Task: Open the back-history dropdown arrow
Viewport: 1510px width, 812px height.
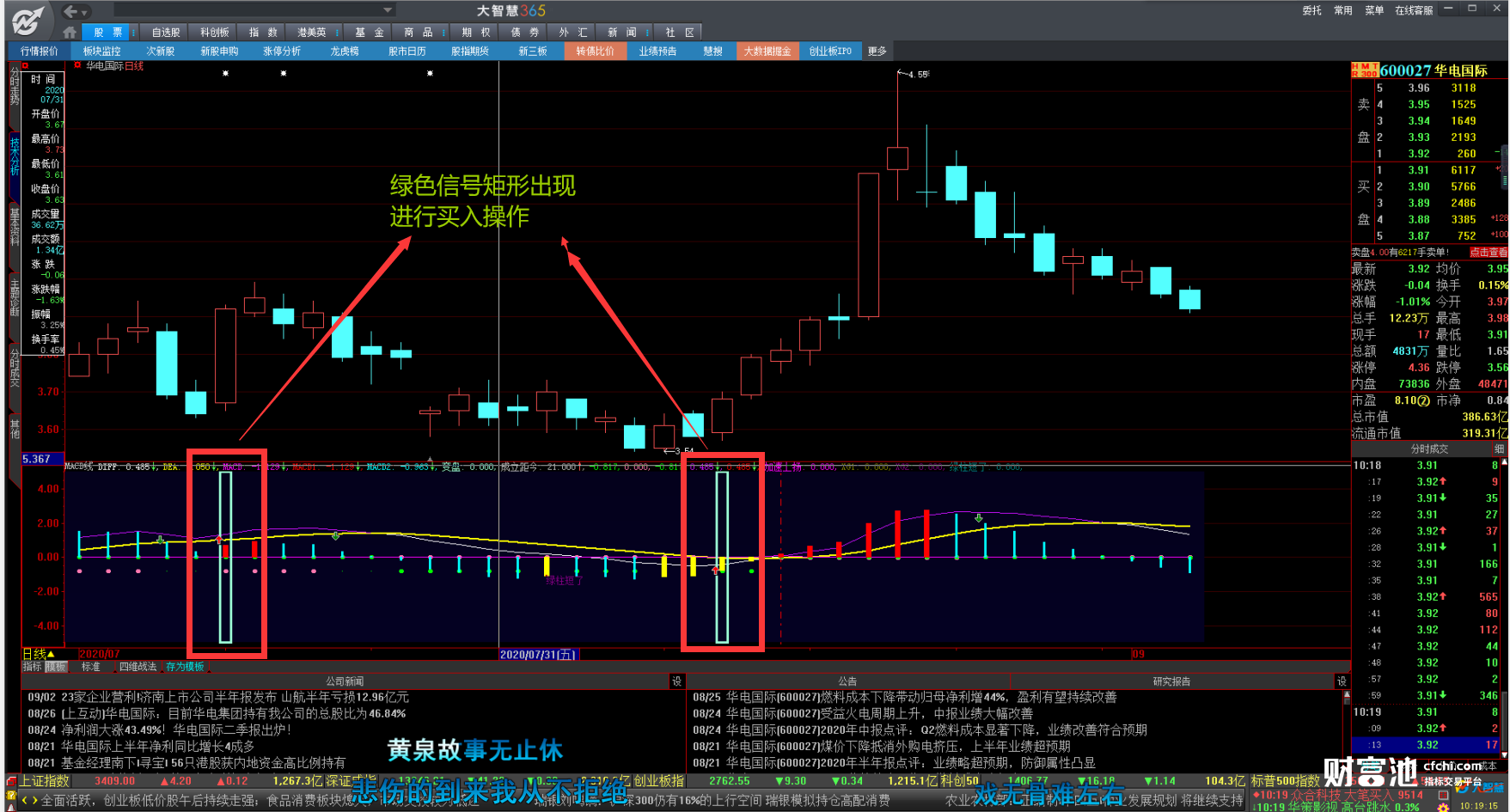Action: point(85,11)
